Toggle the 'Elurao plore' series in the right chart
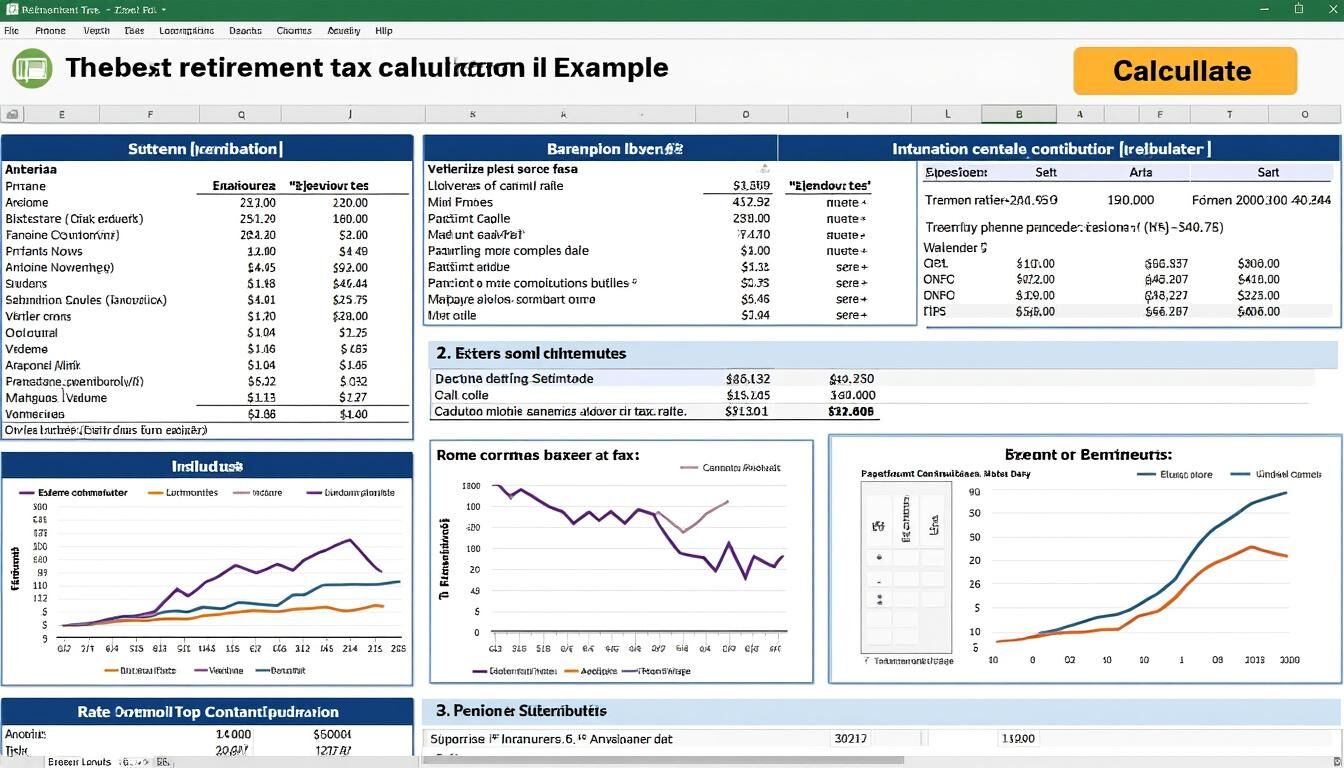Viewport: 1344px width, 768px height. click(1146, 473)
